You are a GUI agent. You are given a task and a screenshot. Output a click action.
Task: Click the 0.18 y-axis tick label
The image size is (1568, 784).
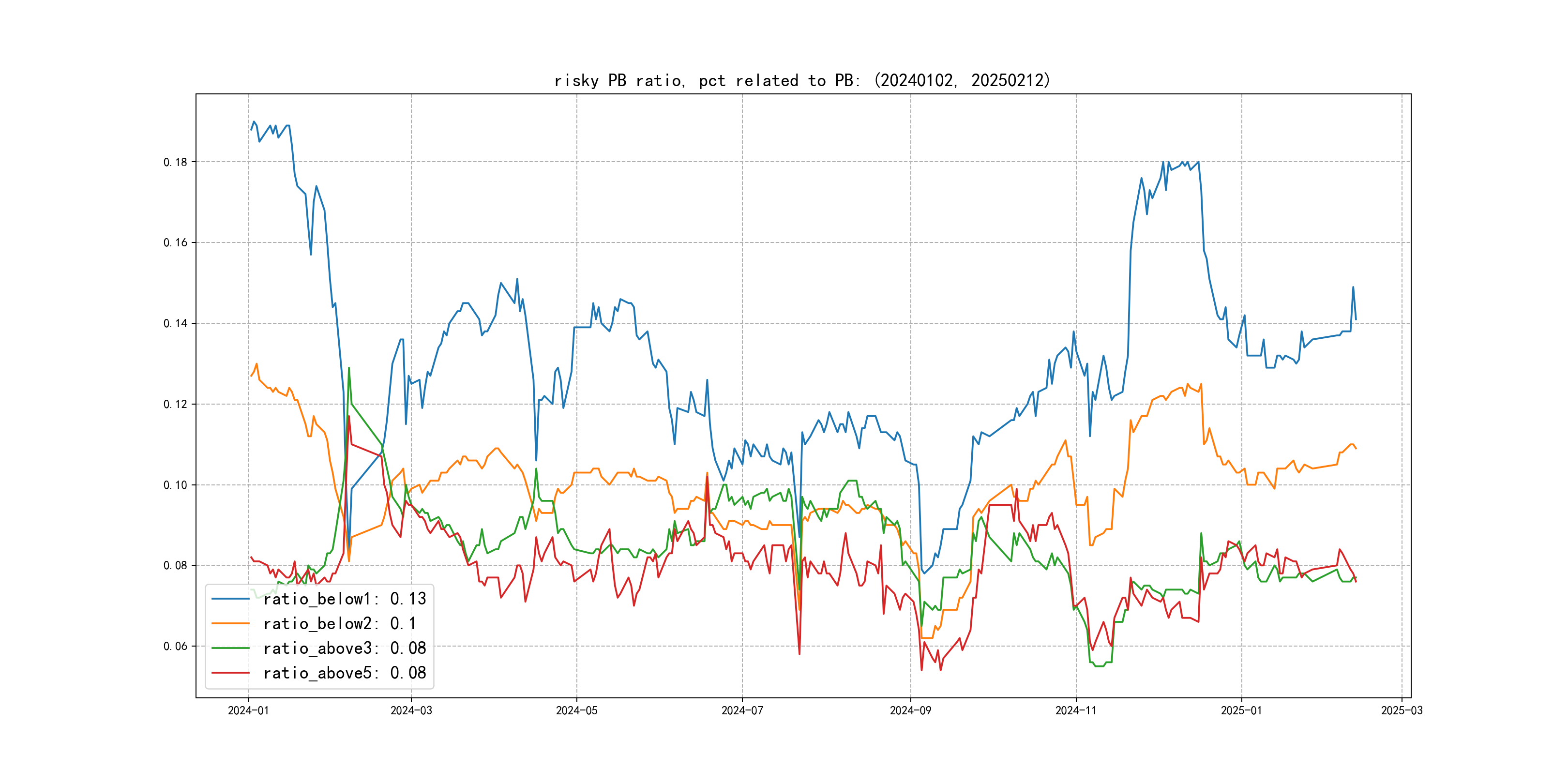click(175, 162)
